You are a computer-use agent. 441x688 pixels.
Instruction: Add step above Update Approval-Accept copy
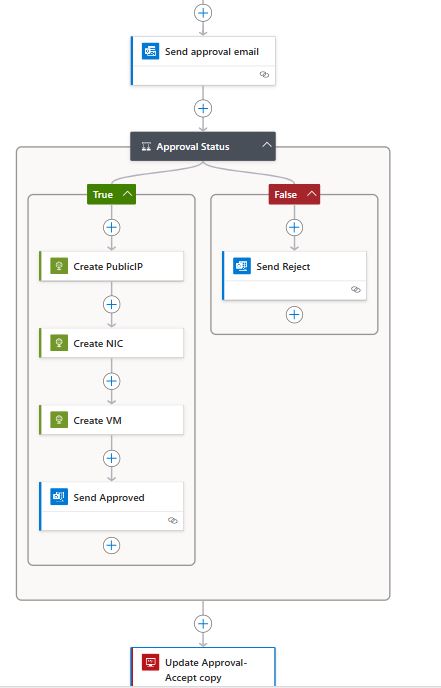[x=203, y=624]
